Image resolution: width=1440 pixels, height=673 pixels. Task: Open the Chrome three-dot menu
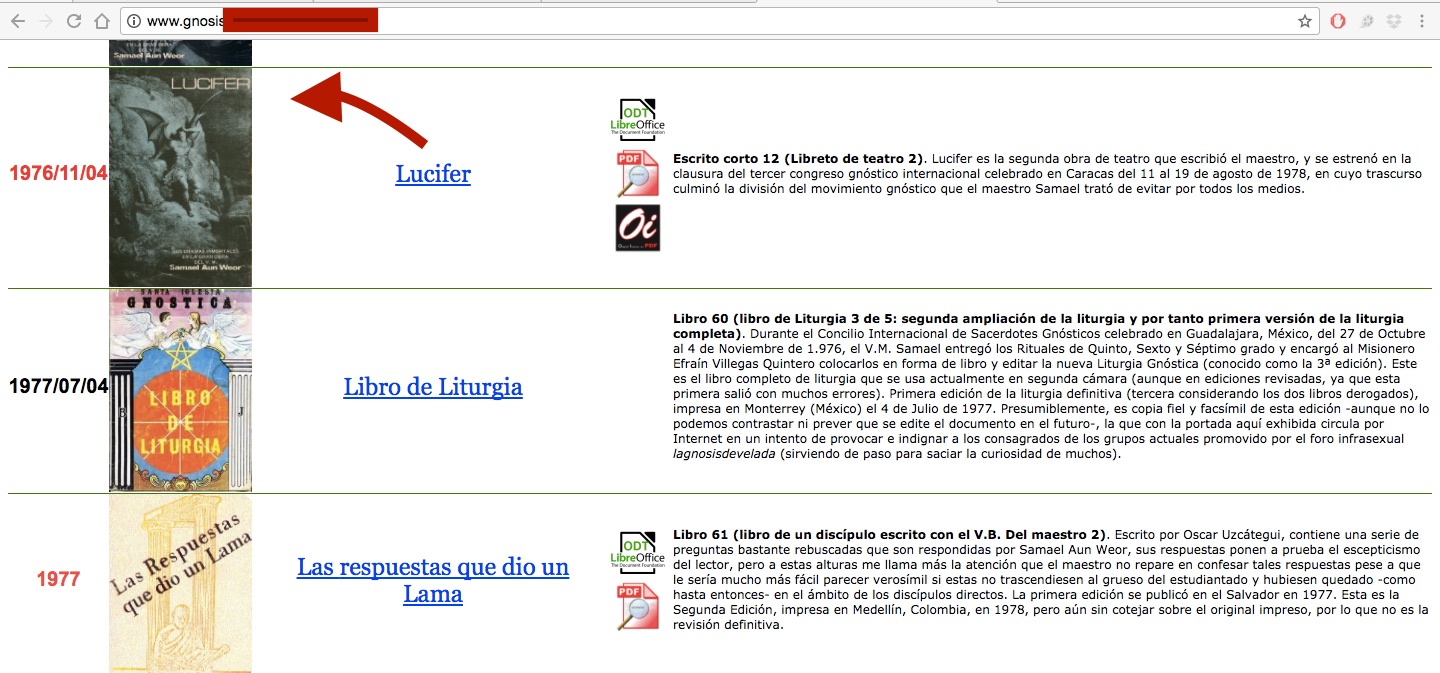pyautogui.click(x=1421, y=21)
